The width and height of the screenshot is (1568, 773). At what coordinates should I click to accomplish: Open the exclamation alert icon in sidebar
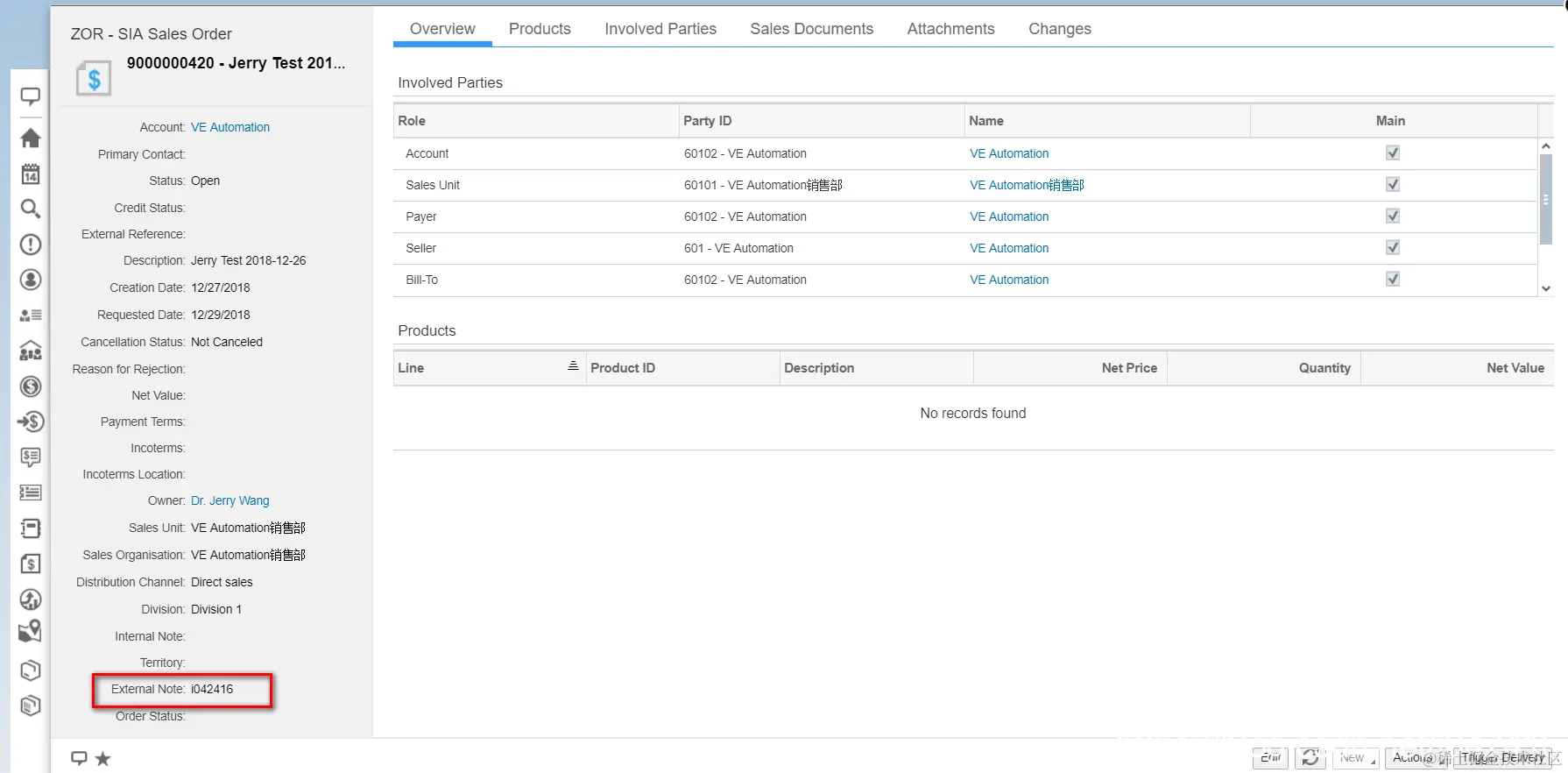coord(31,245)
